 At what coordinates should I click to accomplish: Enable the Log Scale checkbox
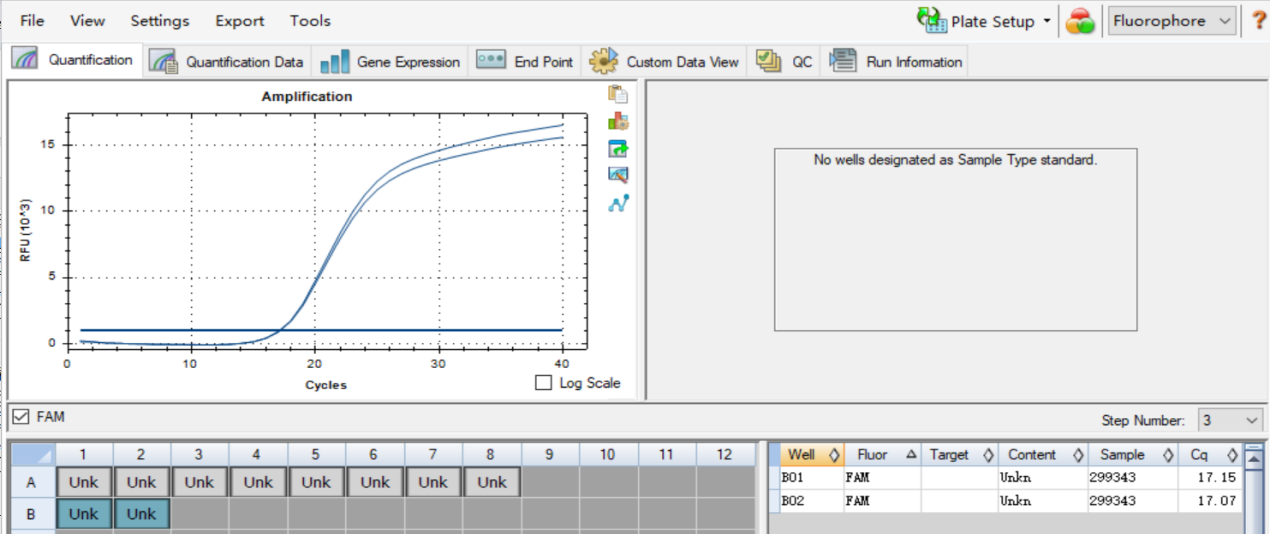pos(543,383)
